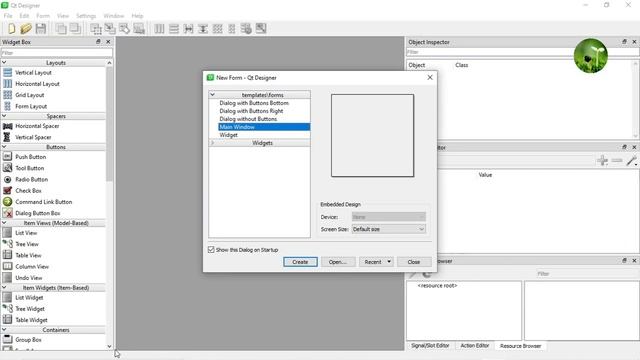Click the Open... button in New Form dialog
Viewport: 640px width, 360px height.
coord(338,262)
